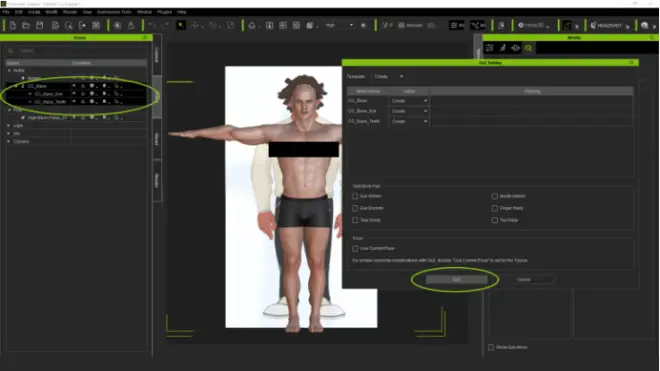
Task: Open the Headshot plugin toolbar button
Action: click(x=609, y=26)
